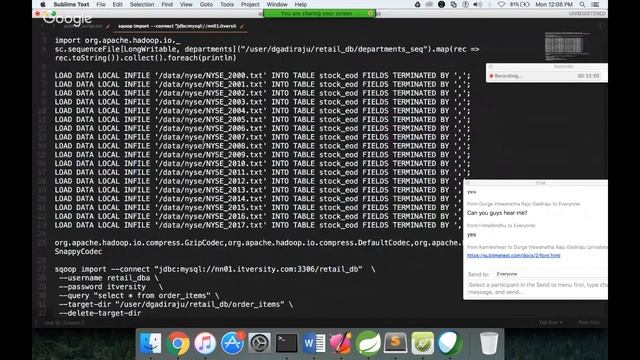The height and width of the screenshot is (360, 640).
Task: Open the Goto menu
Action: click(206, 4)
